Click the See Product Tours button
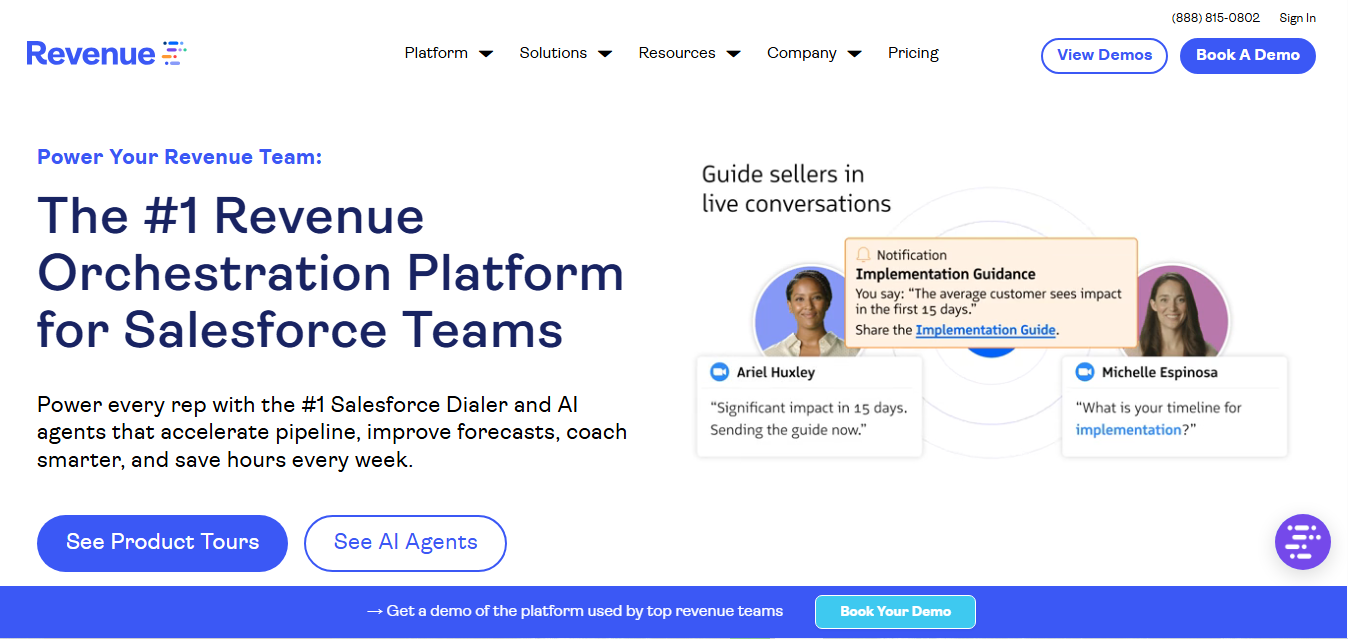 (x=161, y=543)
